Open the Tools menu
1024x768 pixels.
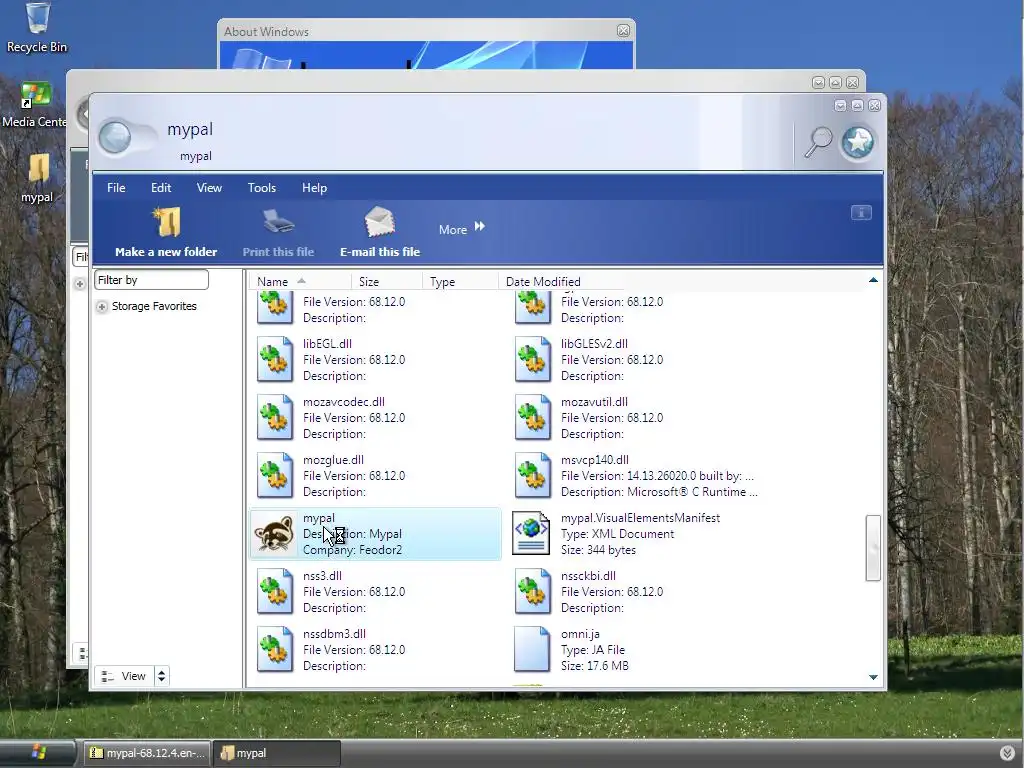point(262,188)
